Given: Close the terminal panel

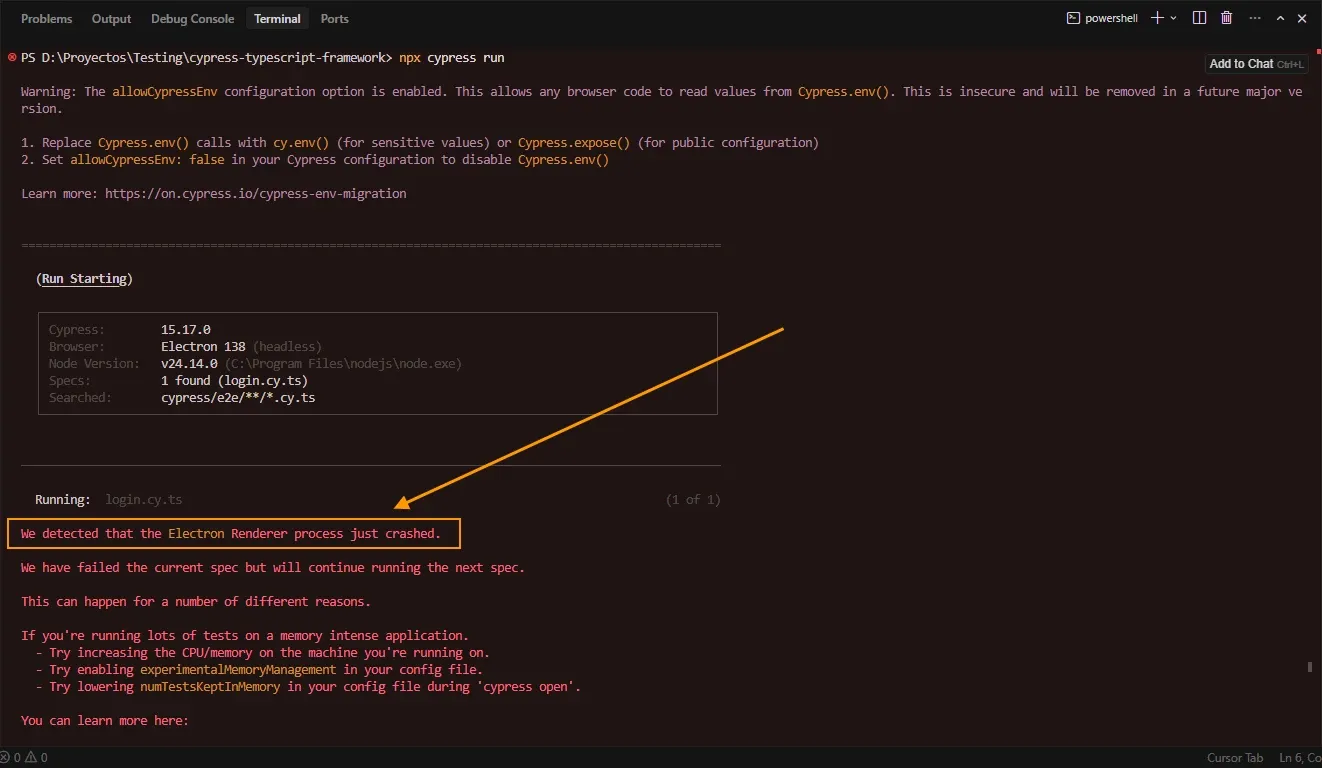Looking at the screenshot, I should point(1303,18).
